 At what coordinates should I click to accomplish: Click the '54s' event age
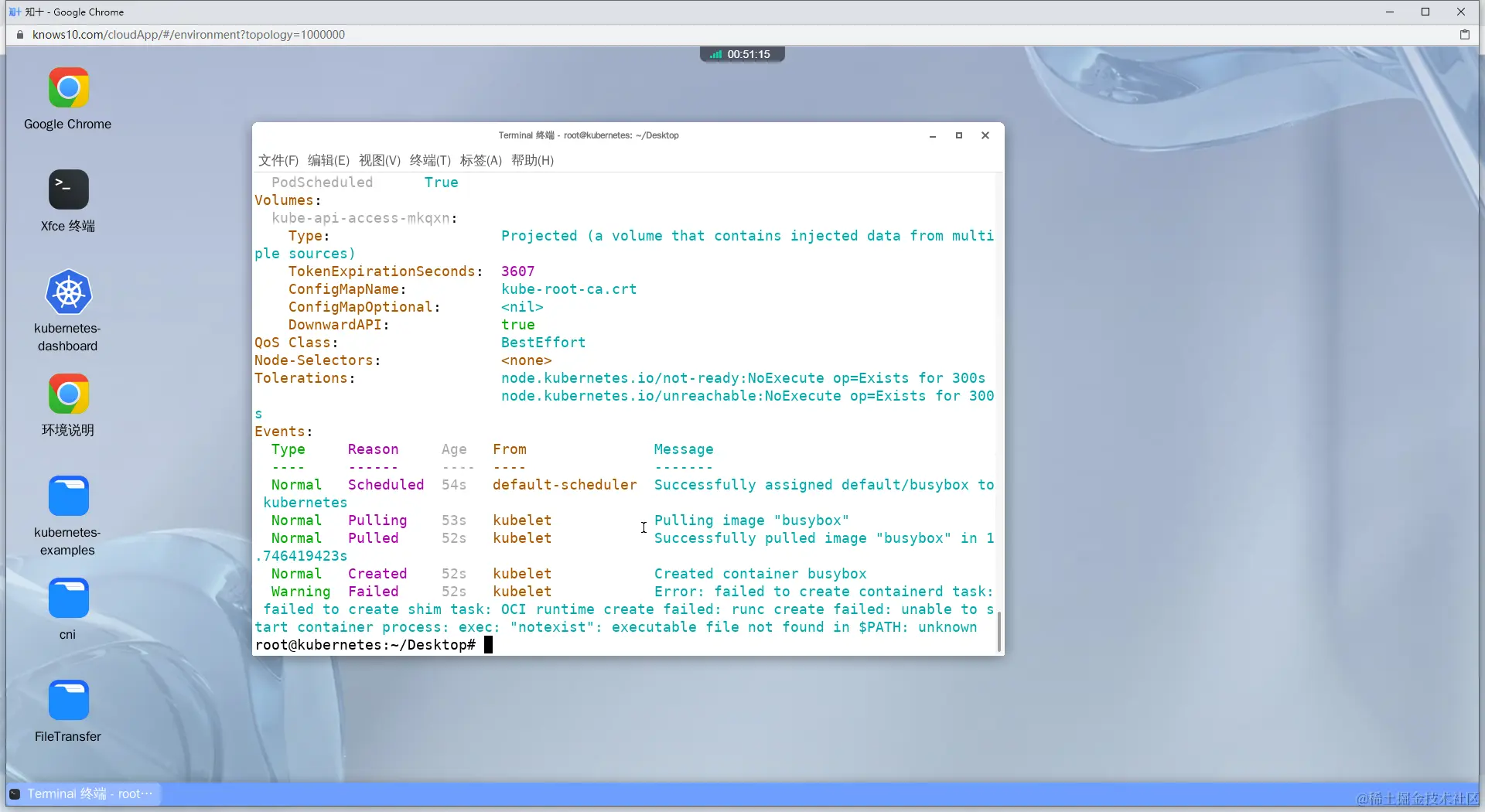point(454,485)
